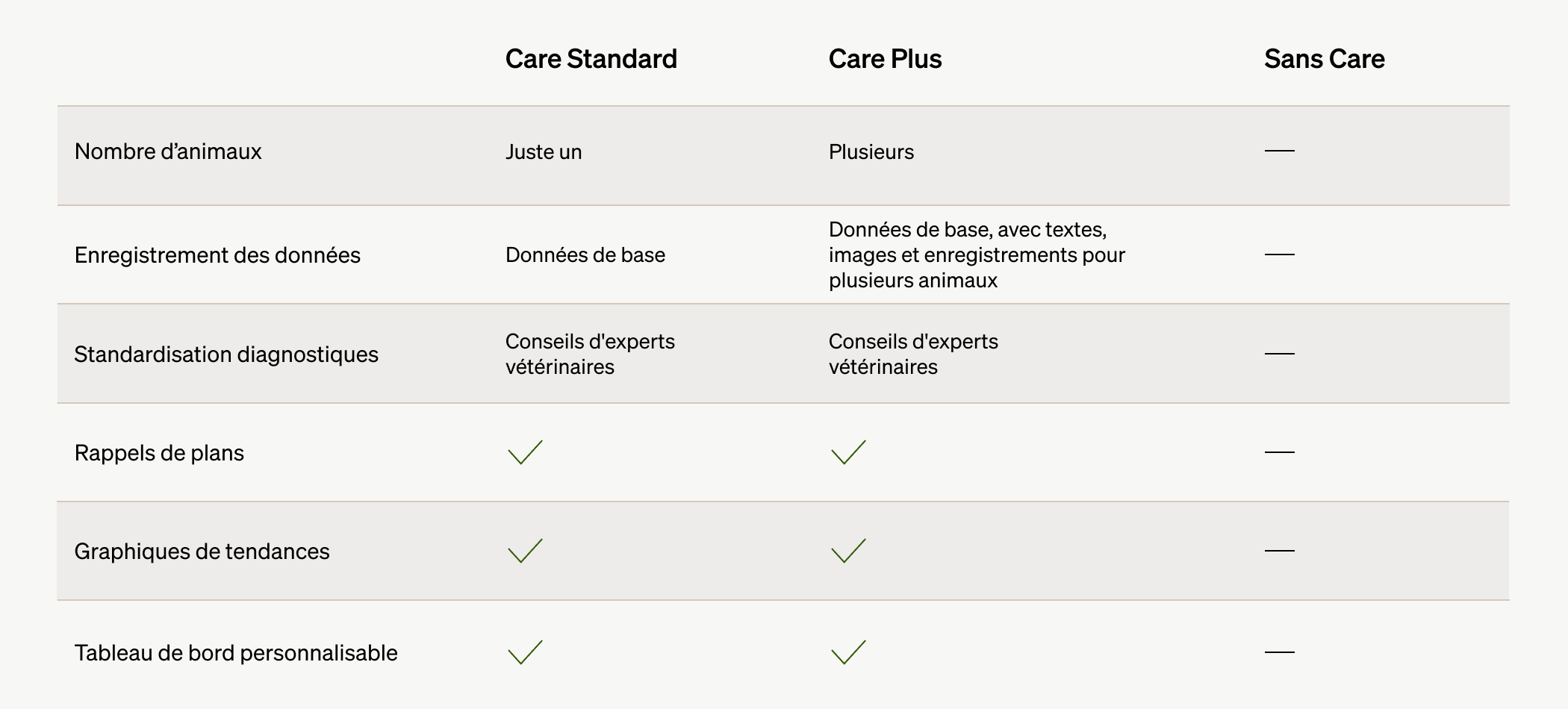The image size is (1568, 709).
Task: Click 'Données de base' under Care Standard
Action: tap(585, 255)
